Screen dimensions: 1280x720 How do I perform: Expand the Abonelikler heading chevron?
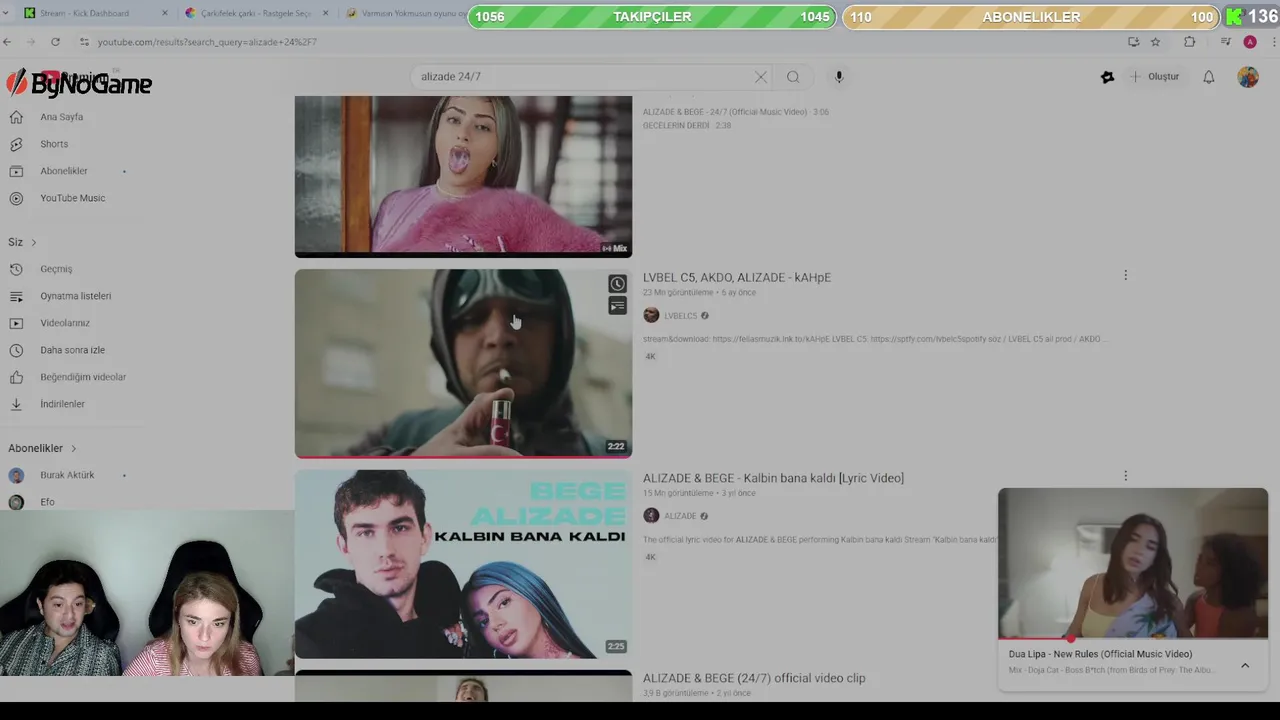pos(73,448)
